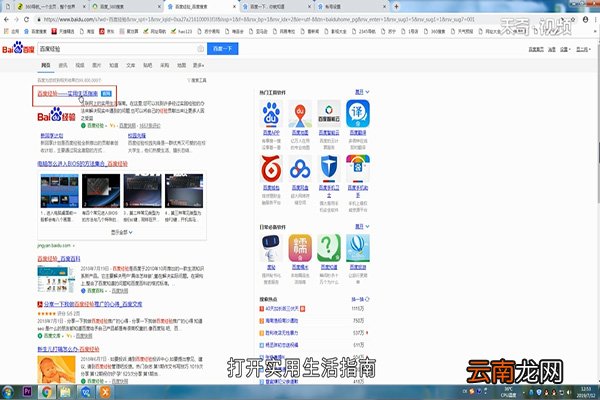This screenshot has width=600, height=400.
Task: Select the 地图 search tab
Action: tap(181, 65)
